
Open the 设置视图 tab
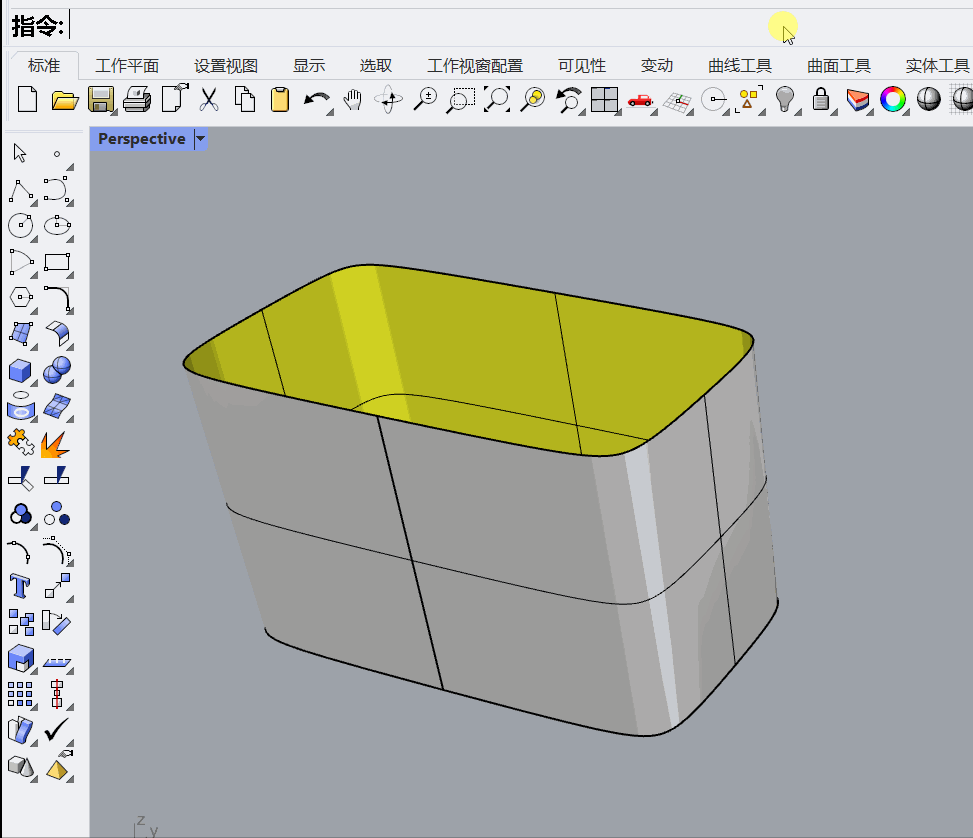pyautogui.click(x=226, y=66)
